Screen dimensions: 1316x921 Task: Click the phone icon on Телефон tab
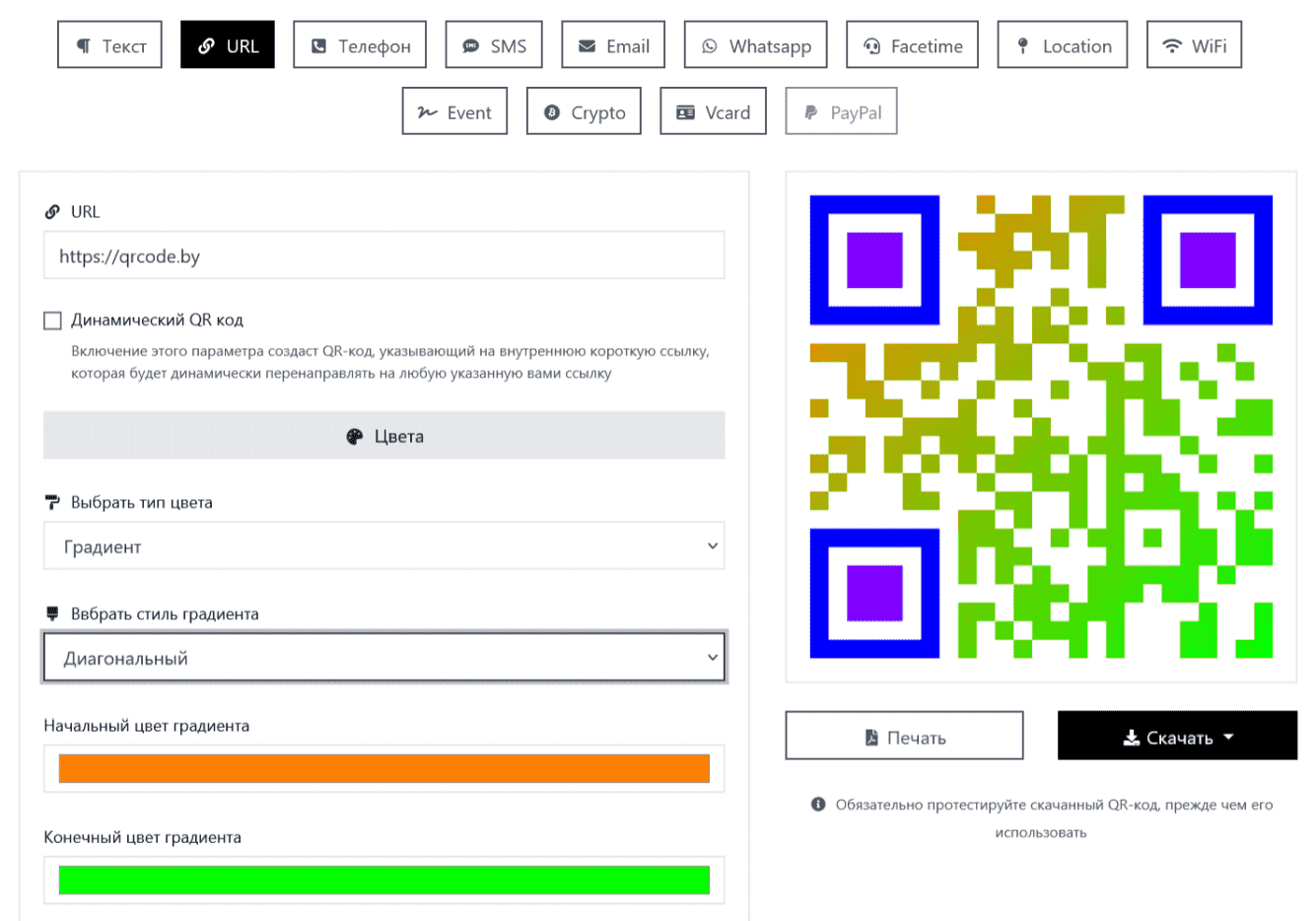[318, 46]
